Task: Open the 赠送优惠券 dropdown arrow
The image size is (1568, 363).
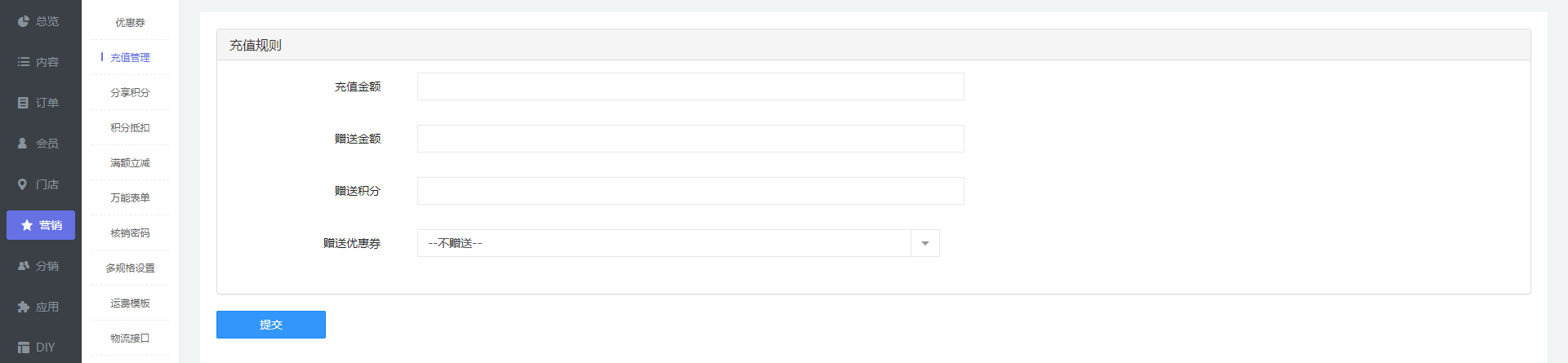Action: point(925,243)
